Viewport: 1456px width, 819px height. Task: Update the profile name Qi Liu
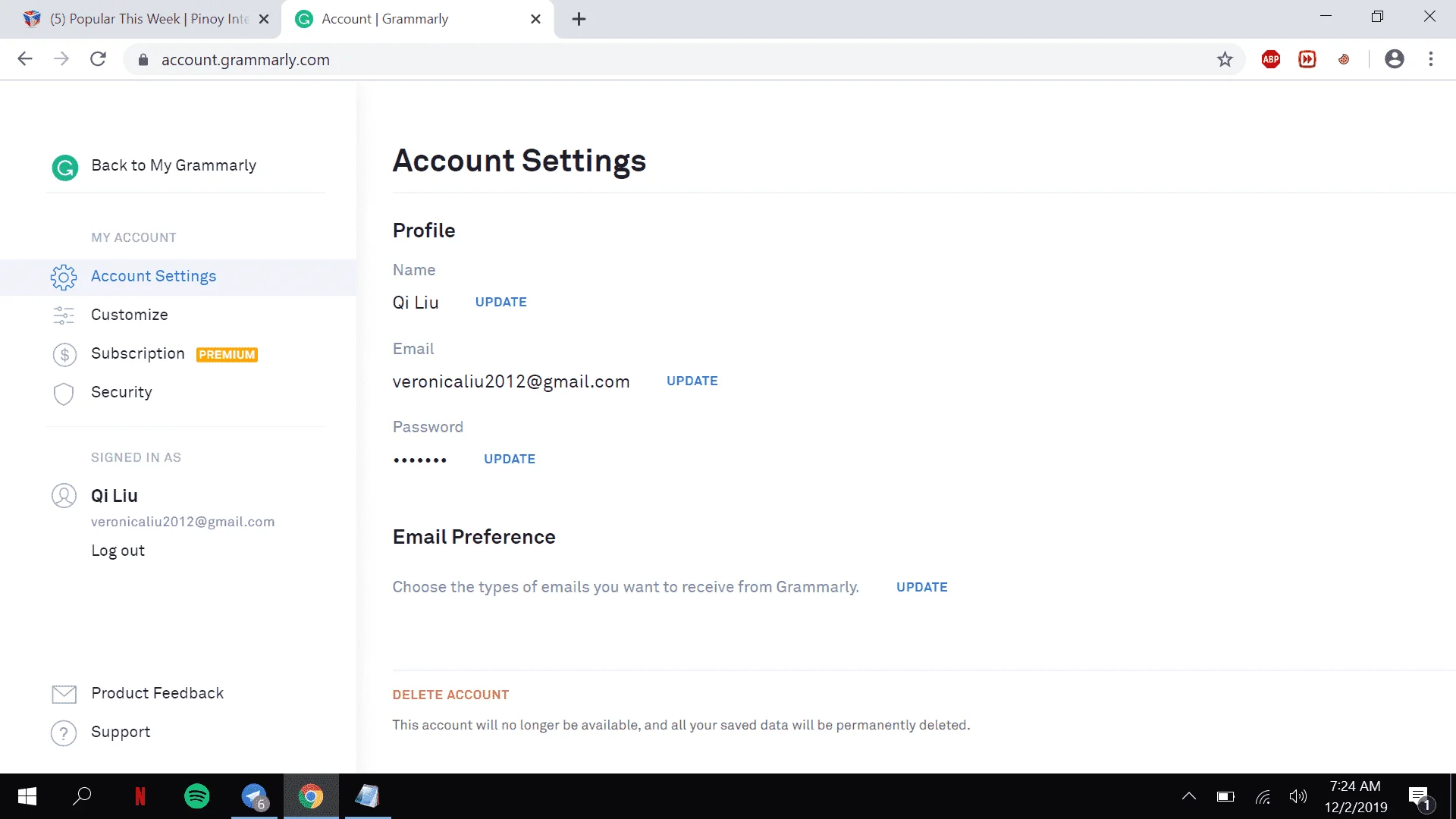[x=500, y=302]
